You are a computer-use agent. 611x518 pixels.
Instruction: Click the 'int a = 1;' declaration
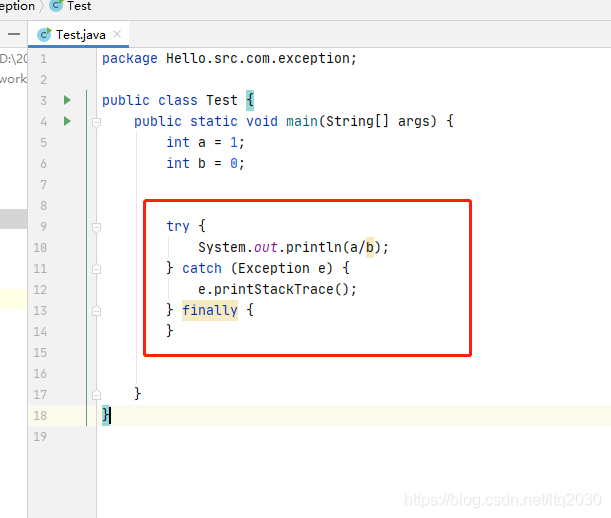tap(205, 142)
